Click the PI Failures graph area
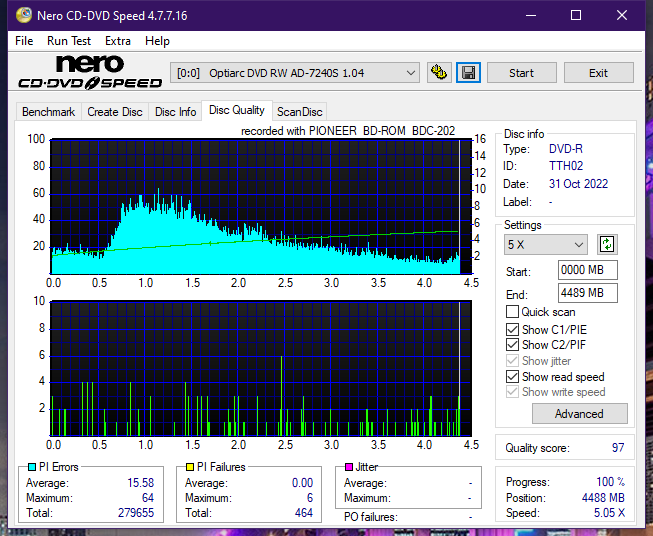Viewport: 653px width, 536px height. [261, 368]
